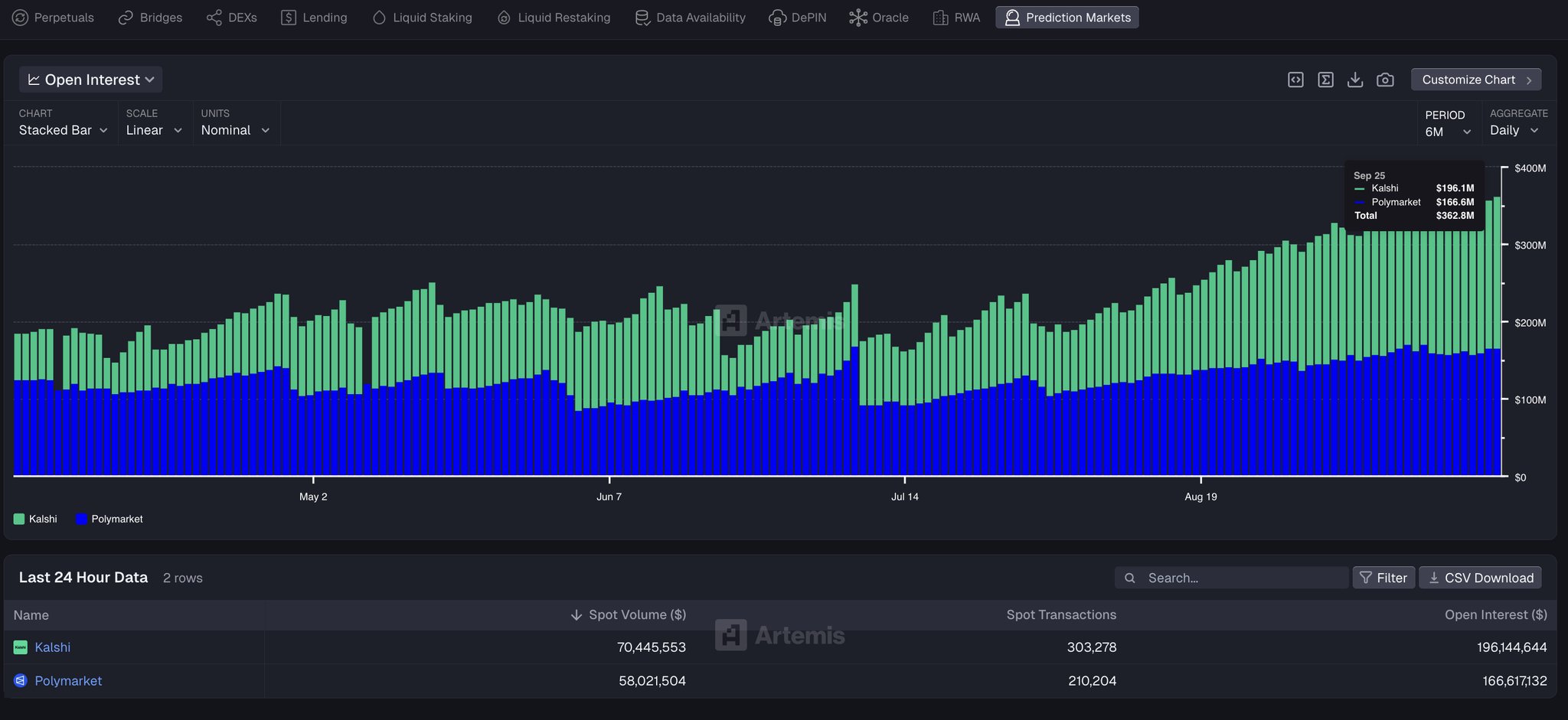Change the Aggregate Daily dropdown
Image resolution: width=1568 pixels, height=720 pixels.
1514,130
